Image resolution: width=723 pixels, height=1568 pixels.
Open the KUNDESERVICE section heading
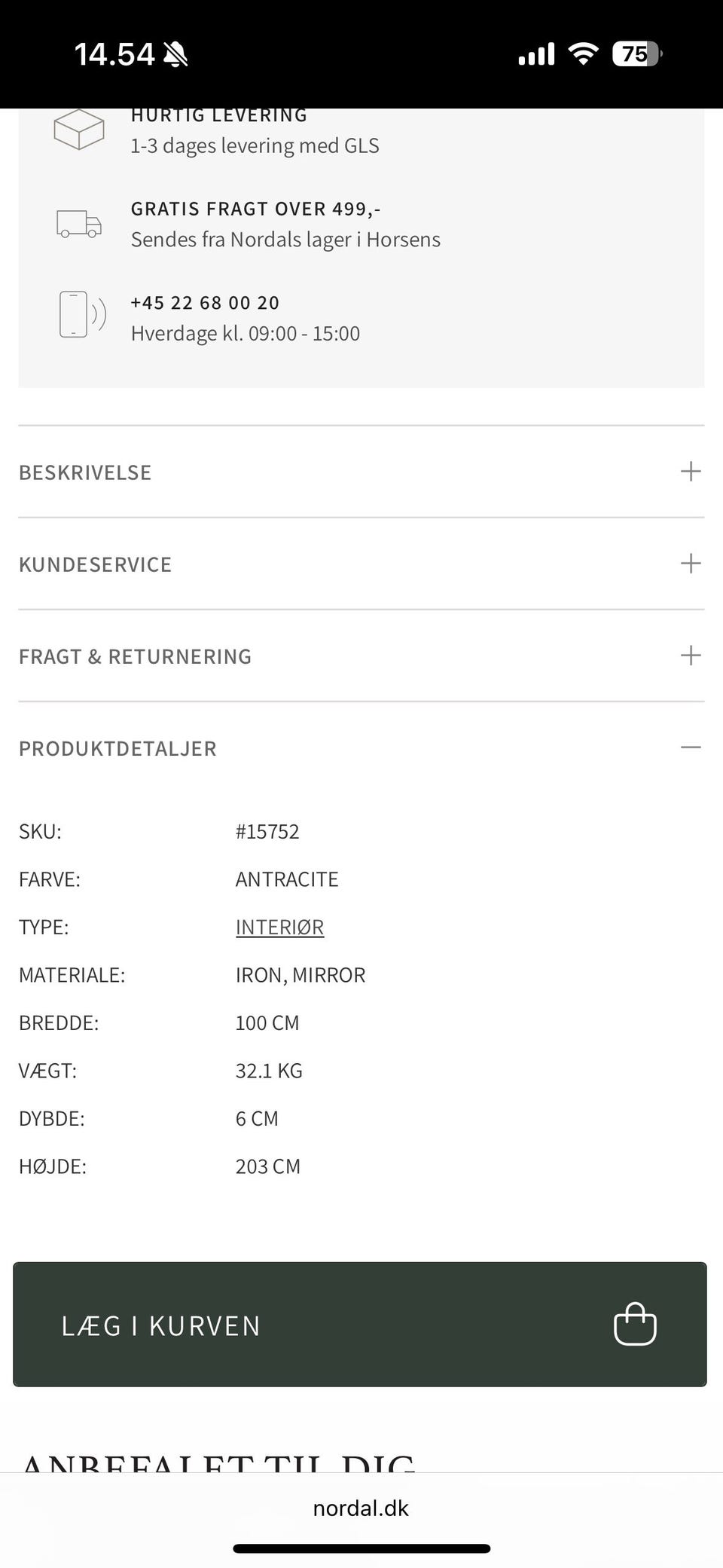click(96, 564)
